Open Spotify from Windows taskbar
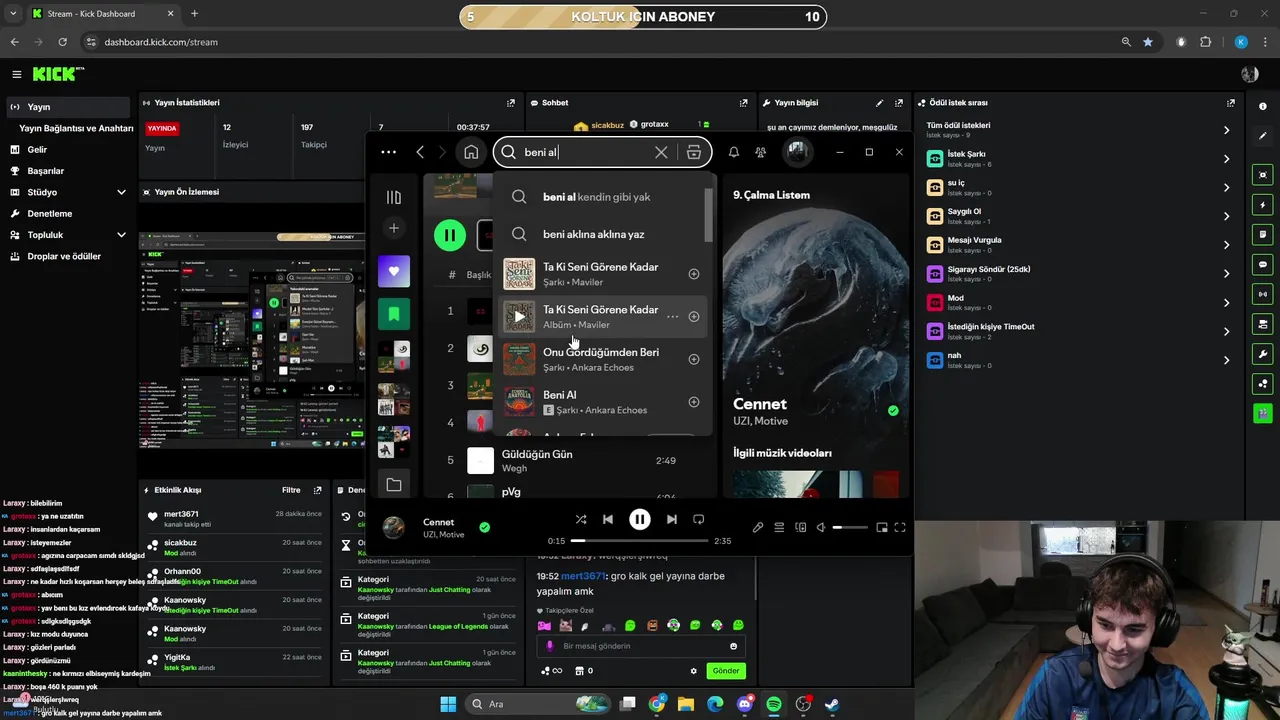 coord(774,704)
